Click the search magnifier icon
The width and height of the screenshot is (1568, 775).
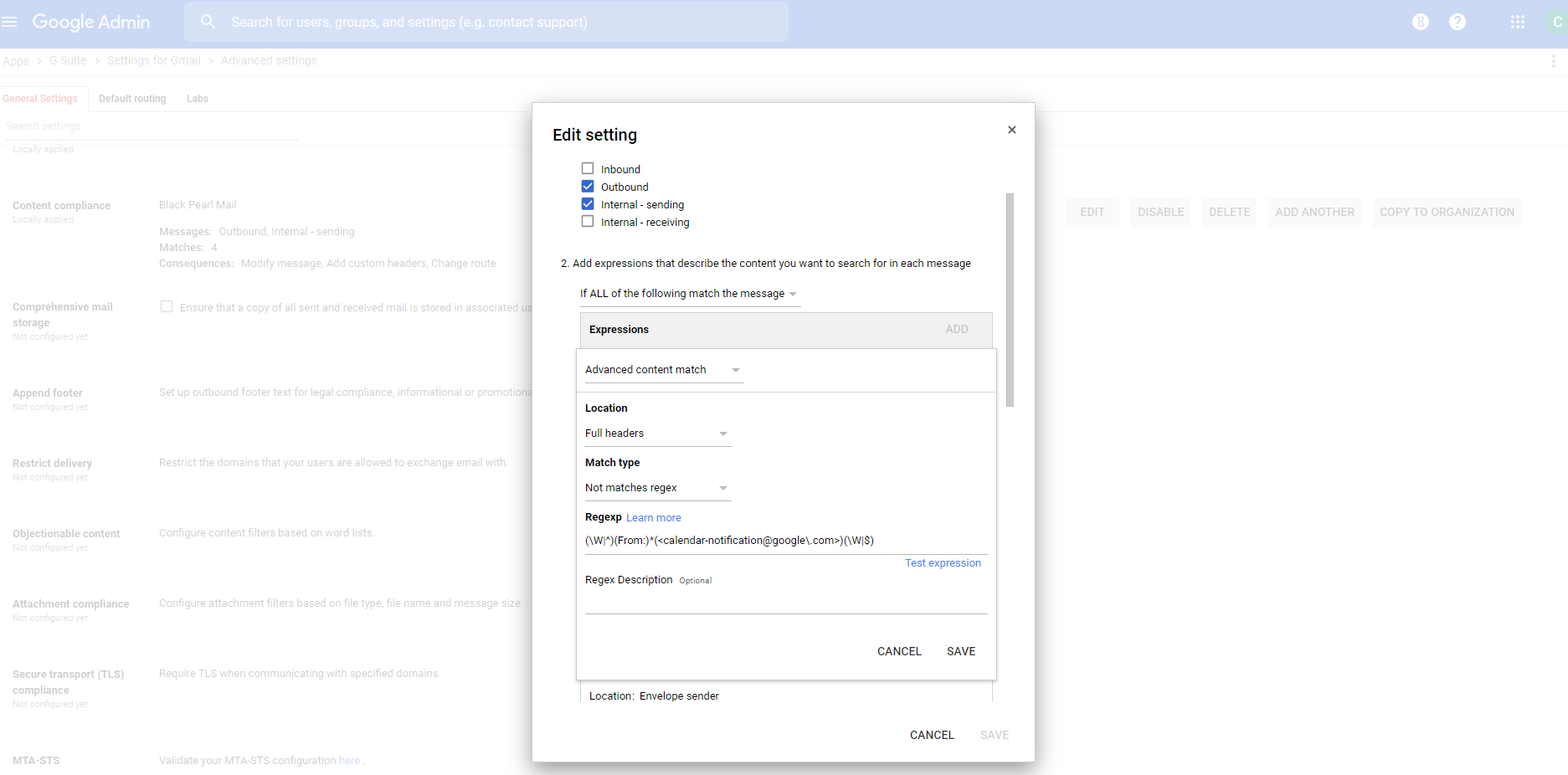coord(208,22)
